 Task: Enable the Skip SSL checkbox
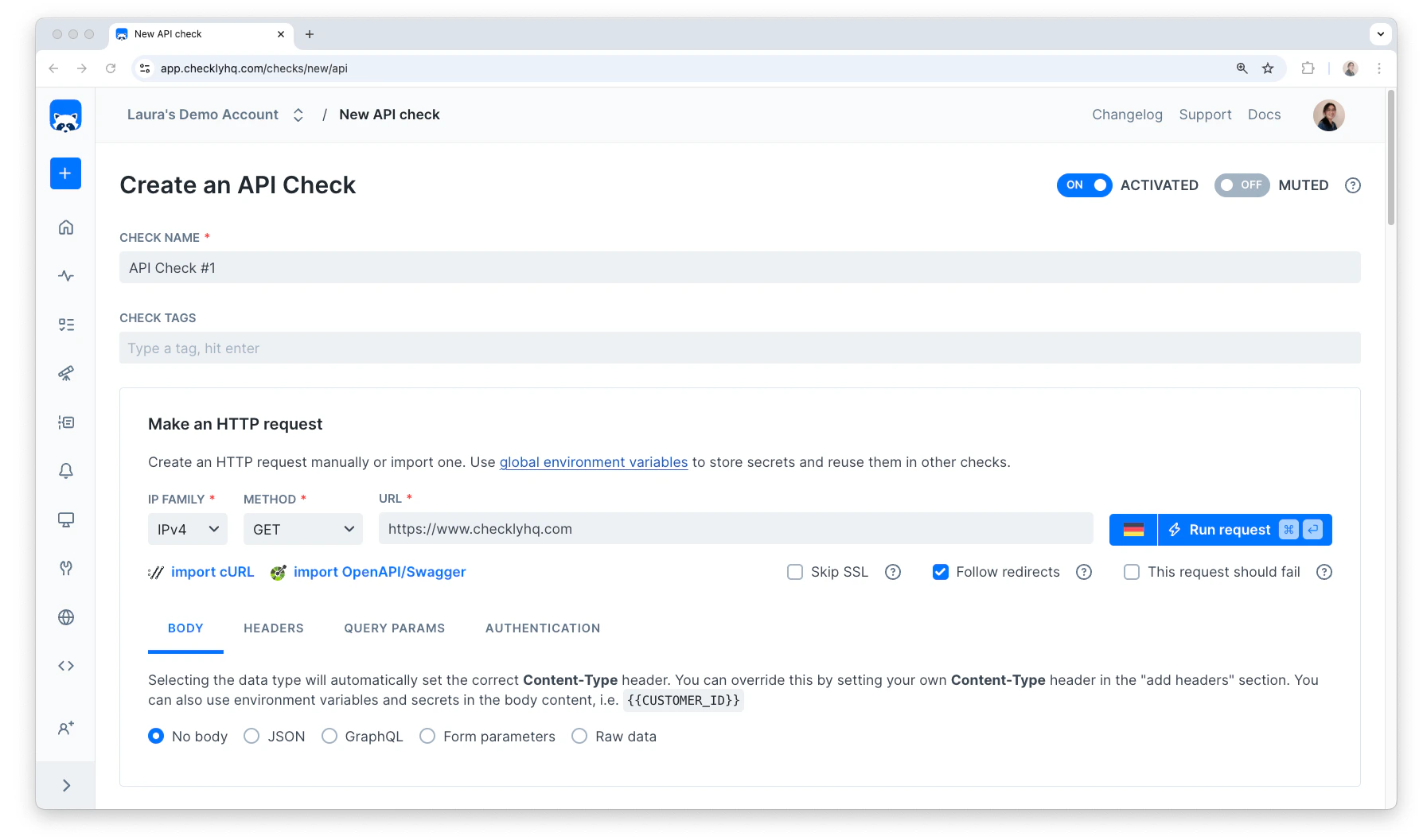[794, 572]
